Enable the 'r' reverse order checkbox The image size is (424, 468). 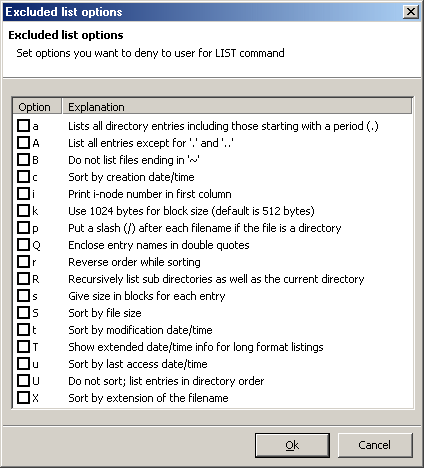23,262
